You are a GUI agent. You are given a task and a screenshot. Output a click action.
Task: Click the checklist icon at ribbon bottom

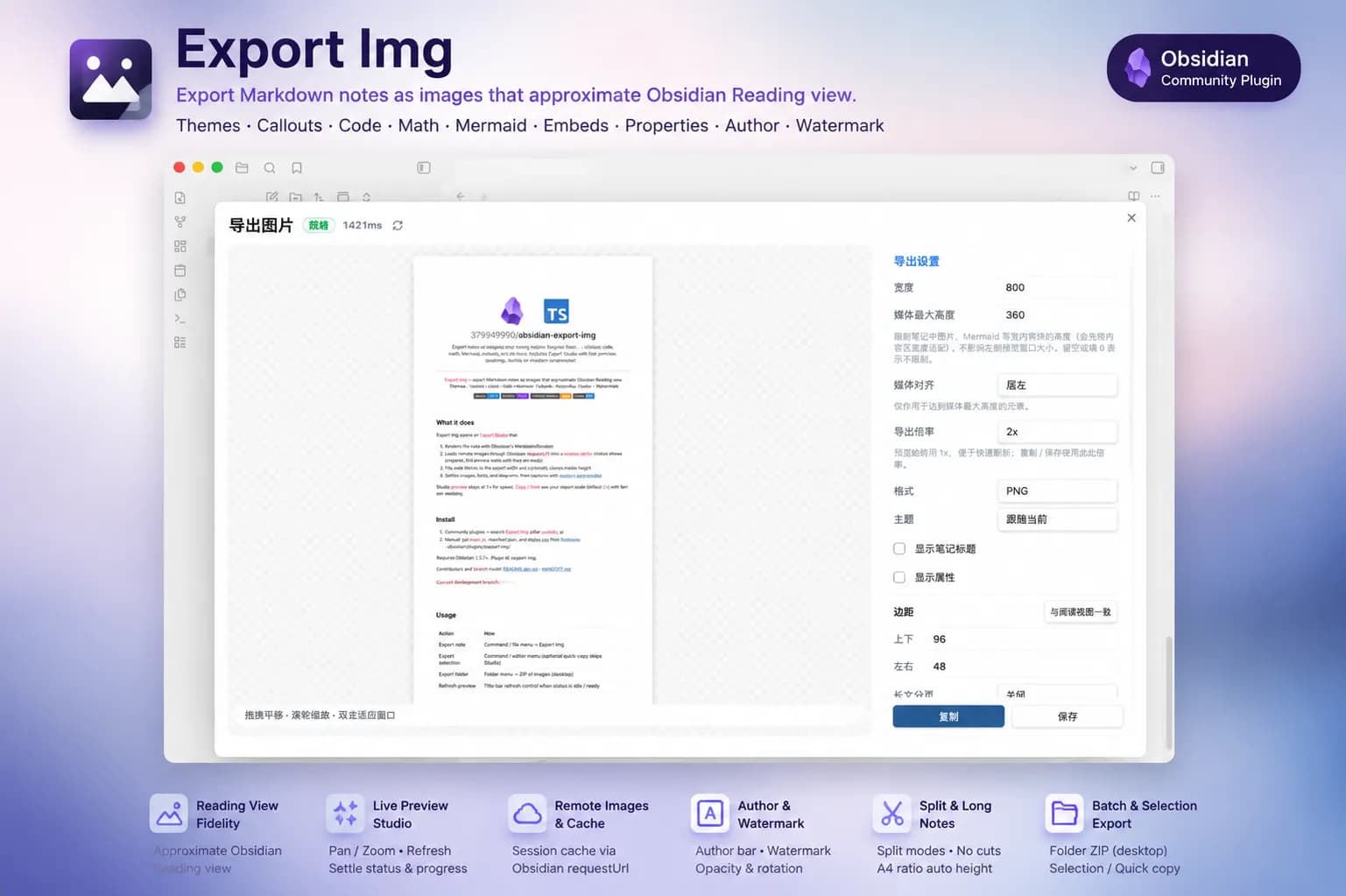[x=180, y=342]
